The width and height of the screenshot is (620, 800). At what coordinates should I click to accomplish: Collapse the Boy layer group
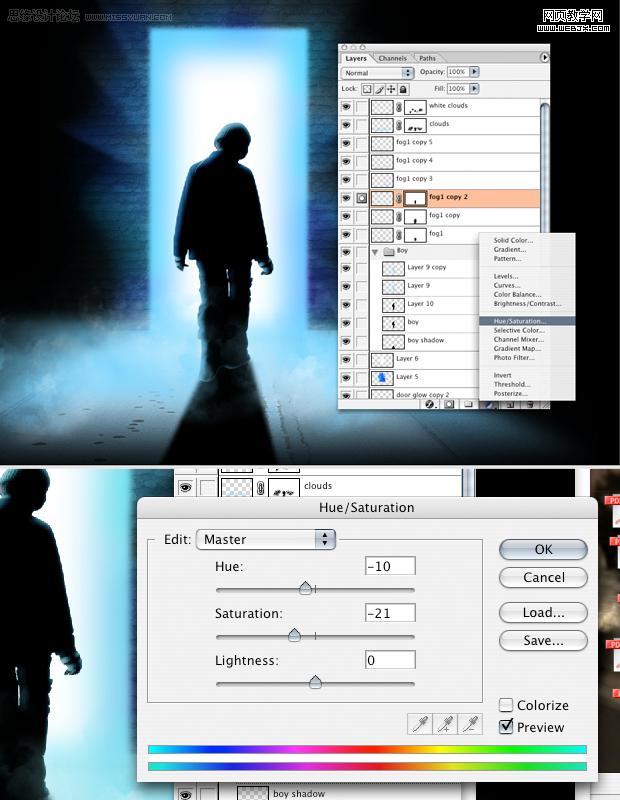(x=375, y=251)
